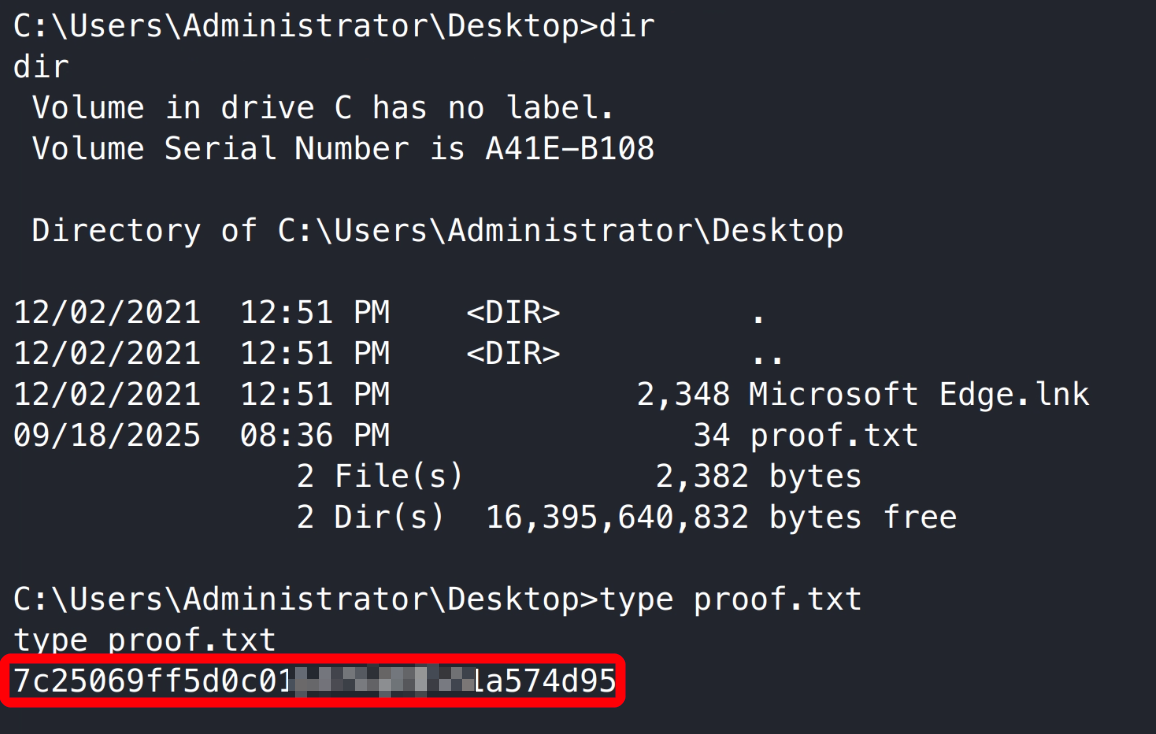The image size is (1156, 734).
Task: Click the double-dot parent directory entry
Action: coord(767,354)
